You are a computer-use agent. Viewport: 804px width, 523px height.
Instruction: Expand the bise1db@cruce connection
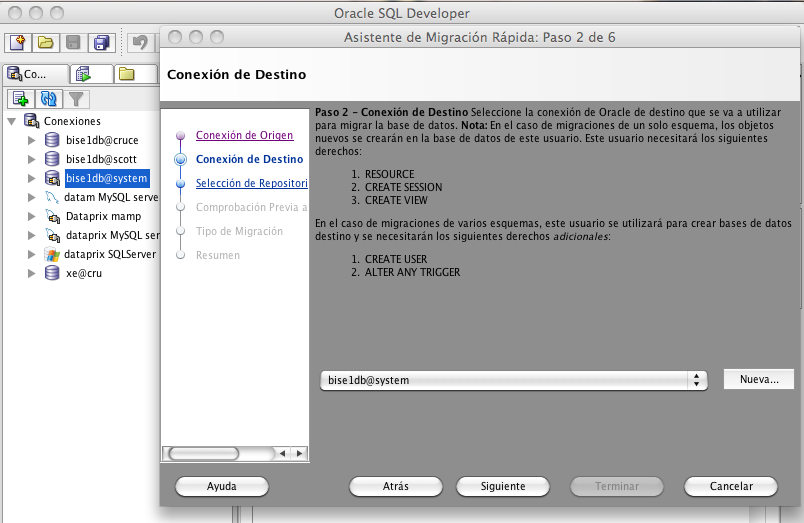click(x=31, y=140)
